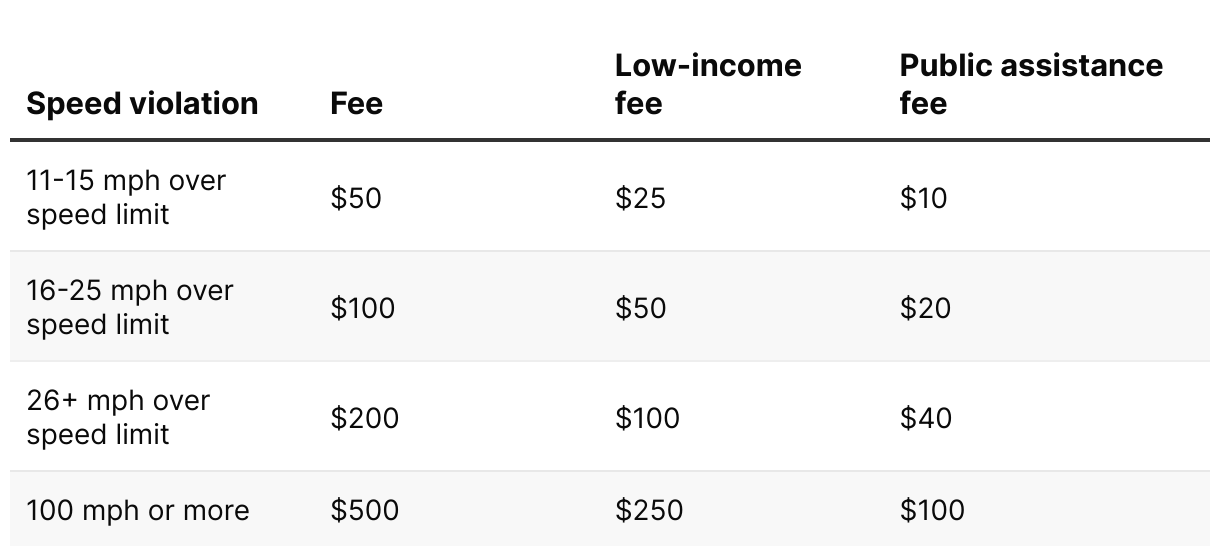Click the Fee column header
Screen dimensions: 1220x556
[356, 104]
